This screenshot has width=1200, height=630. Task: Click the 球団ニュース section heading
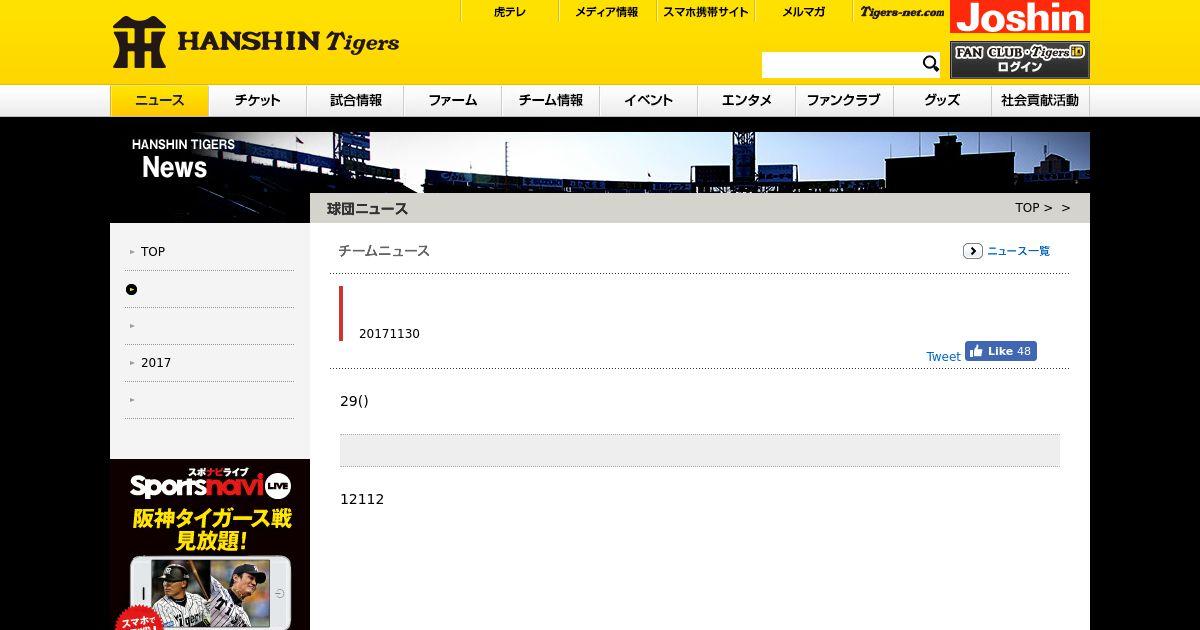(x=367, y=209)
